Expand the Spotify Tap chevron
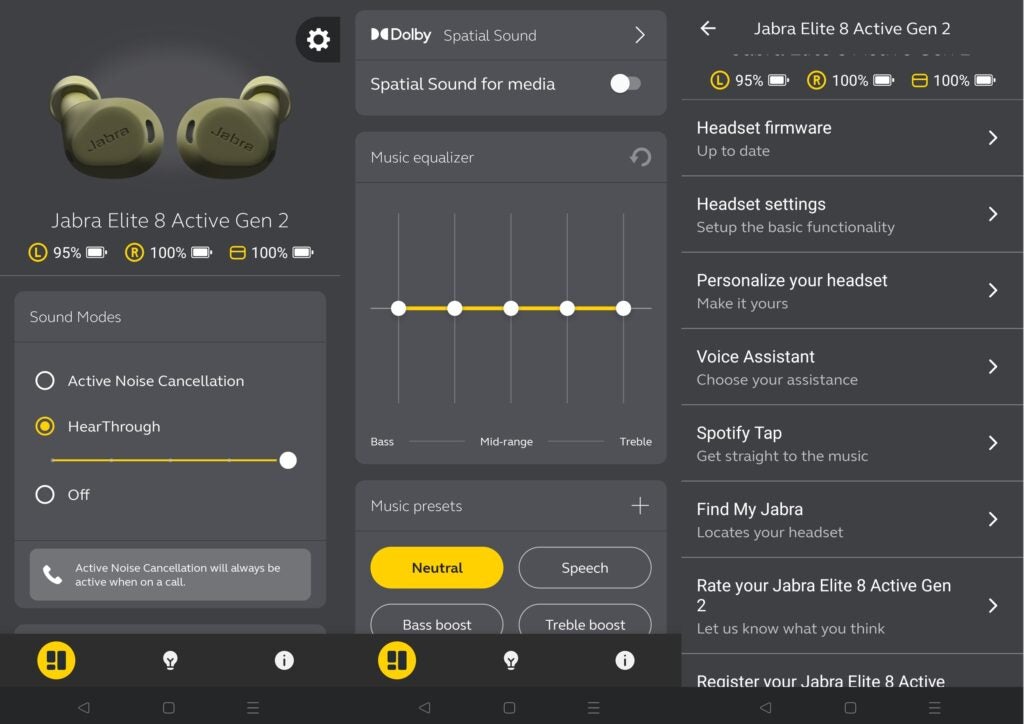 pyautogui.click(x=993, y=443)
